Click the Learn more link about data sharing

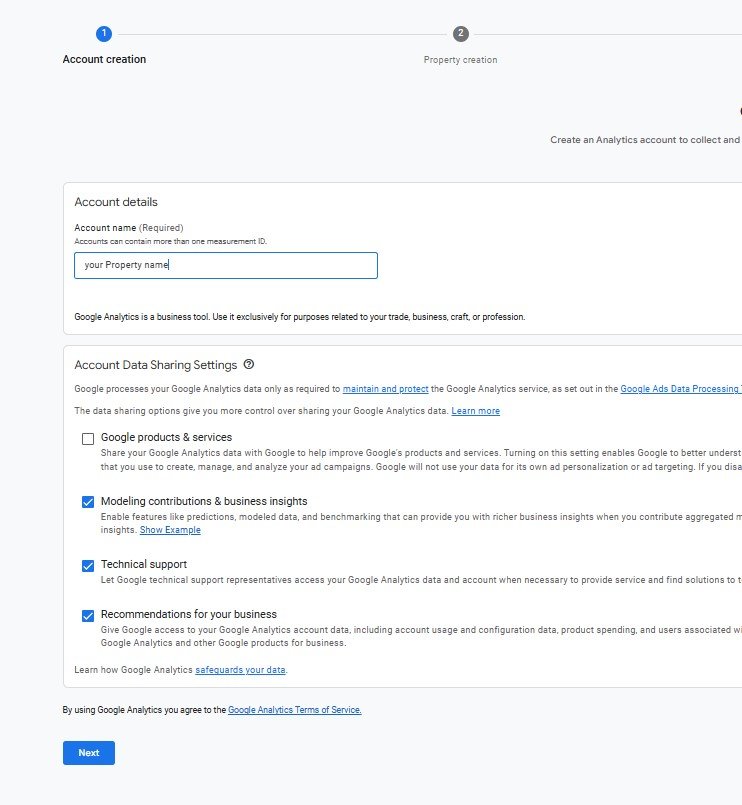(x=476, y=409)
